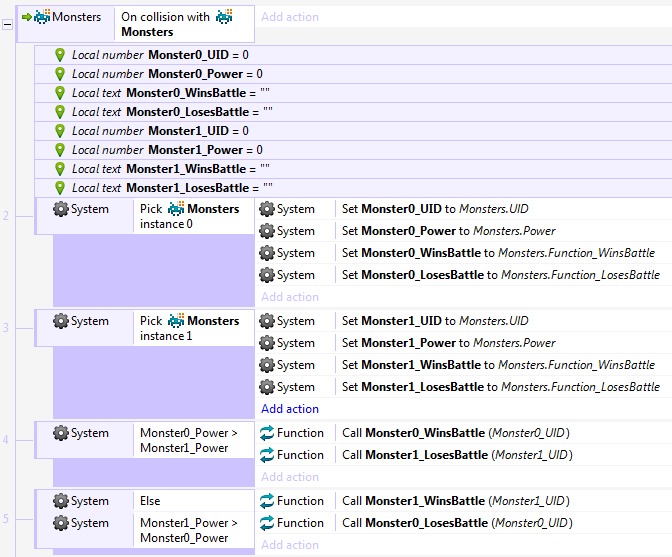Screen dimensions: 672x557
Task: Click 'Add action' below Call Monster0_LosesBattle
Action: [x=290, y=545]
